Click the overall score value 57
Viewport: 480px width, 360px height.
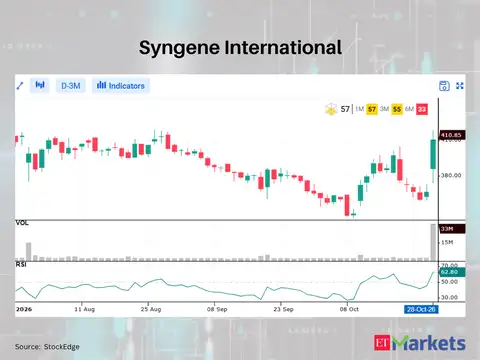[345, 109]
